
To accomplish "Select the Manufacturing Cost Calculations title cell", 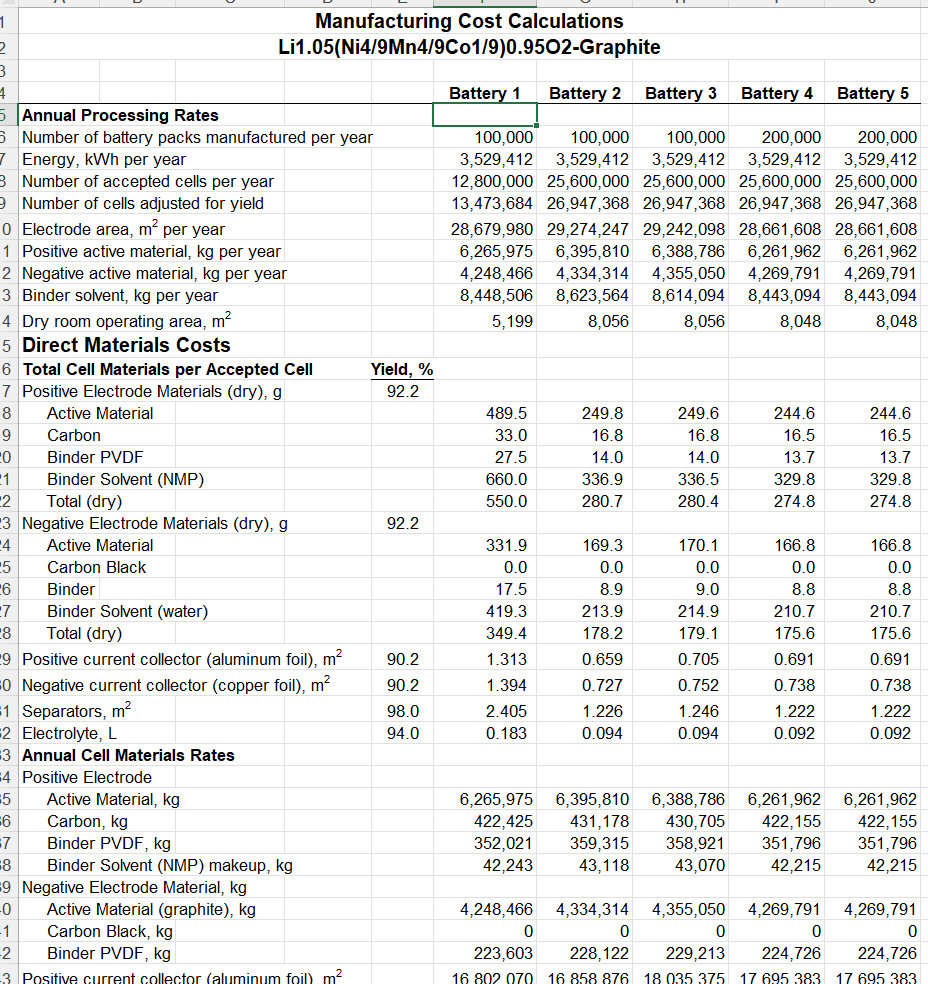I will (469, 21).
